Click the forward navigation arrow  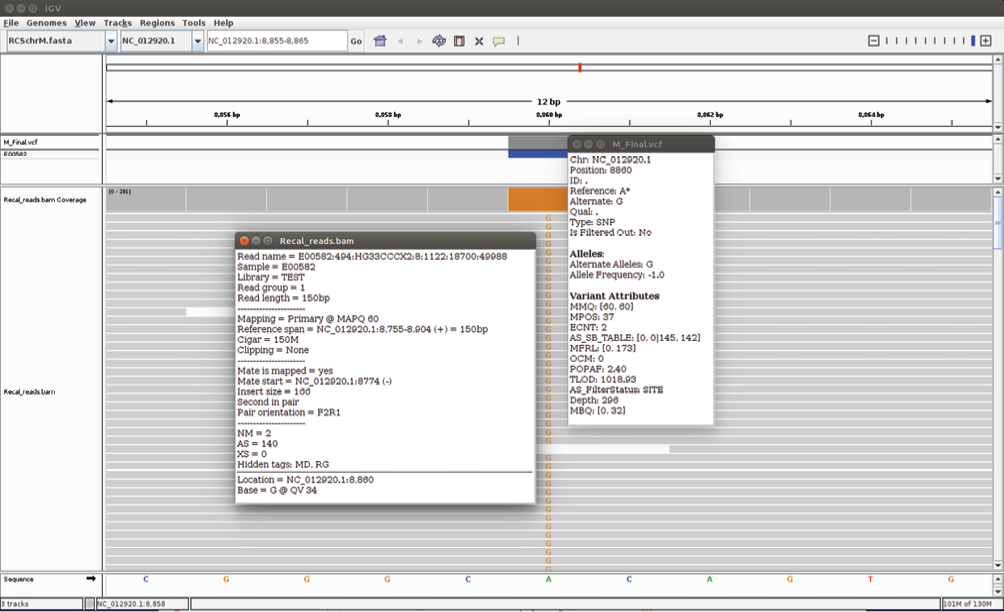click(x=419, y=41)
